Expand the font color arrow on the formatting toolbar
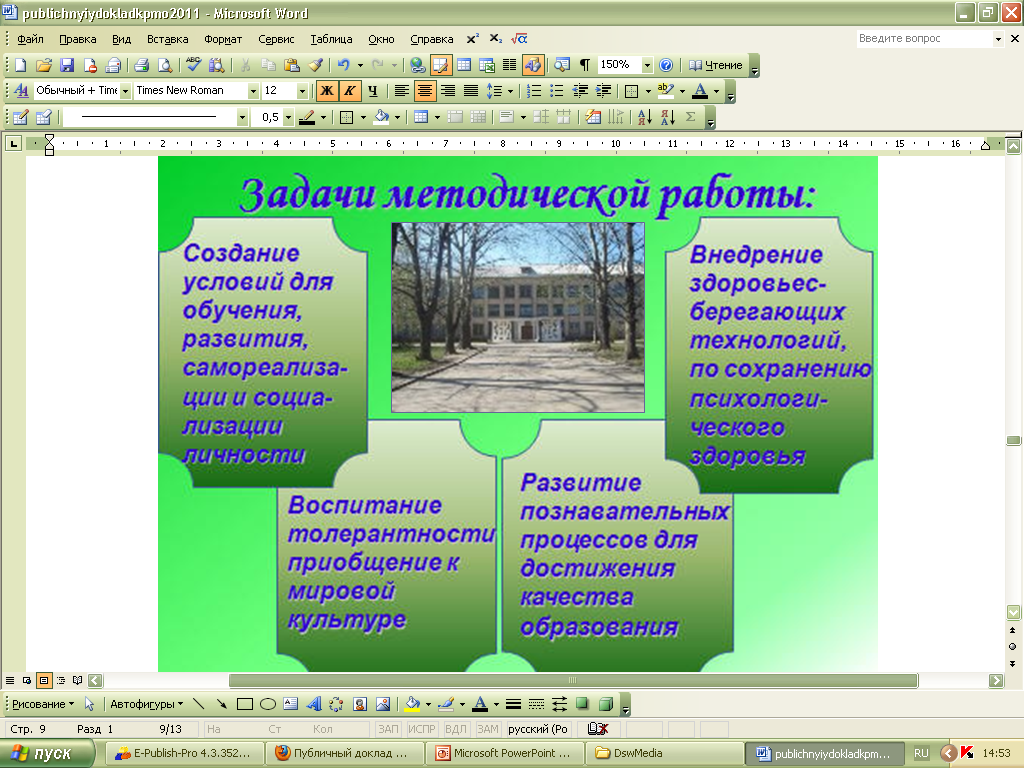This screenshot has height=768, width=1024. (x=716, y=91)
